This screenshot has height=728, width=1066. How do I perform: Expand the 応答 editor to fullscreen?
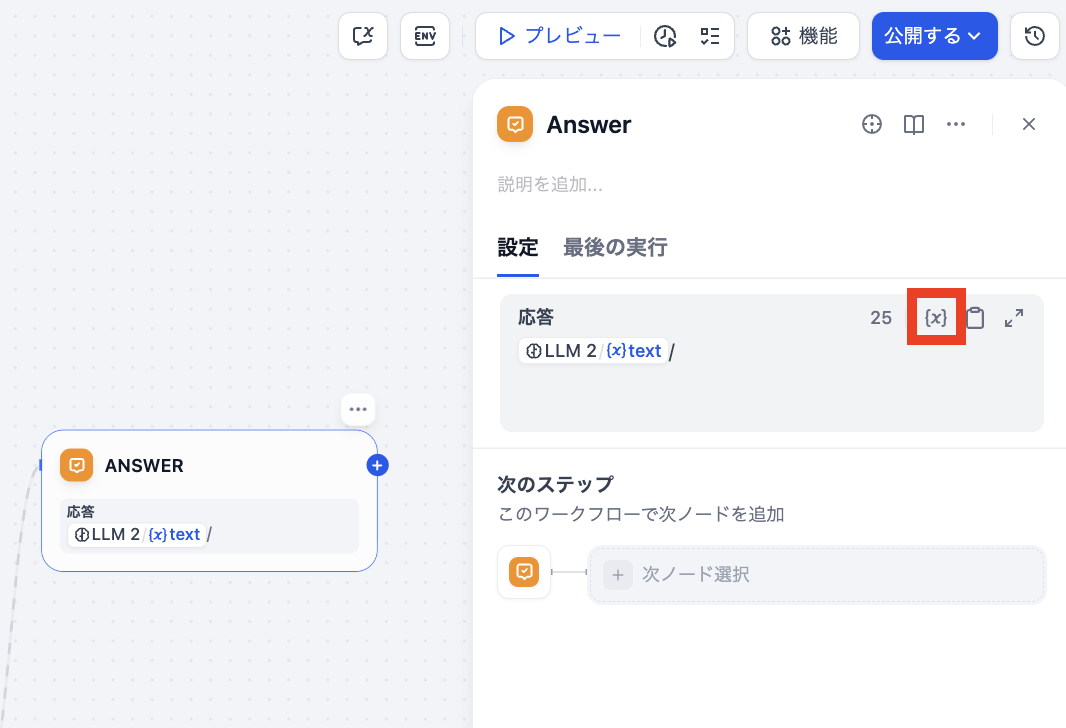click(1013, 318)
